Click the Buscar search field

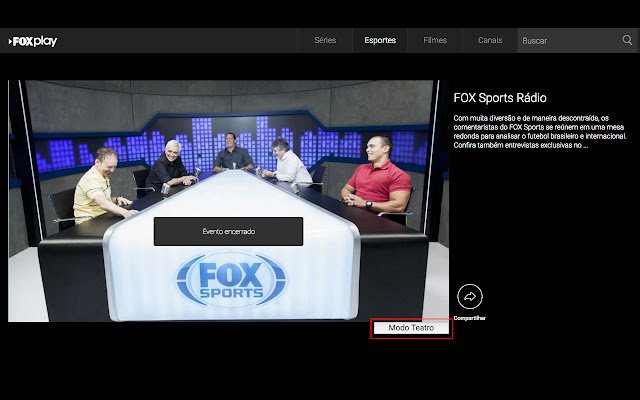577,40
